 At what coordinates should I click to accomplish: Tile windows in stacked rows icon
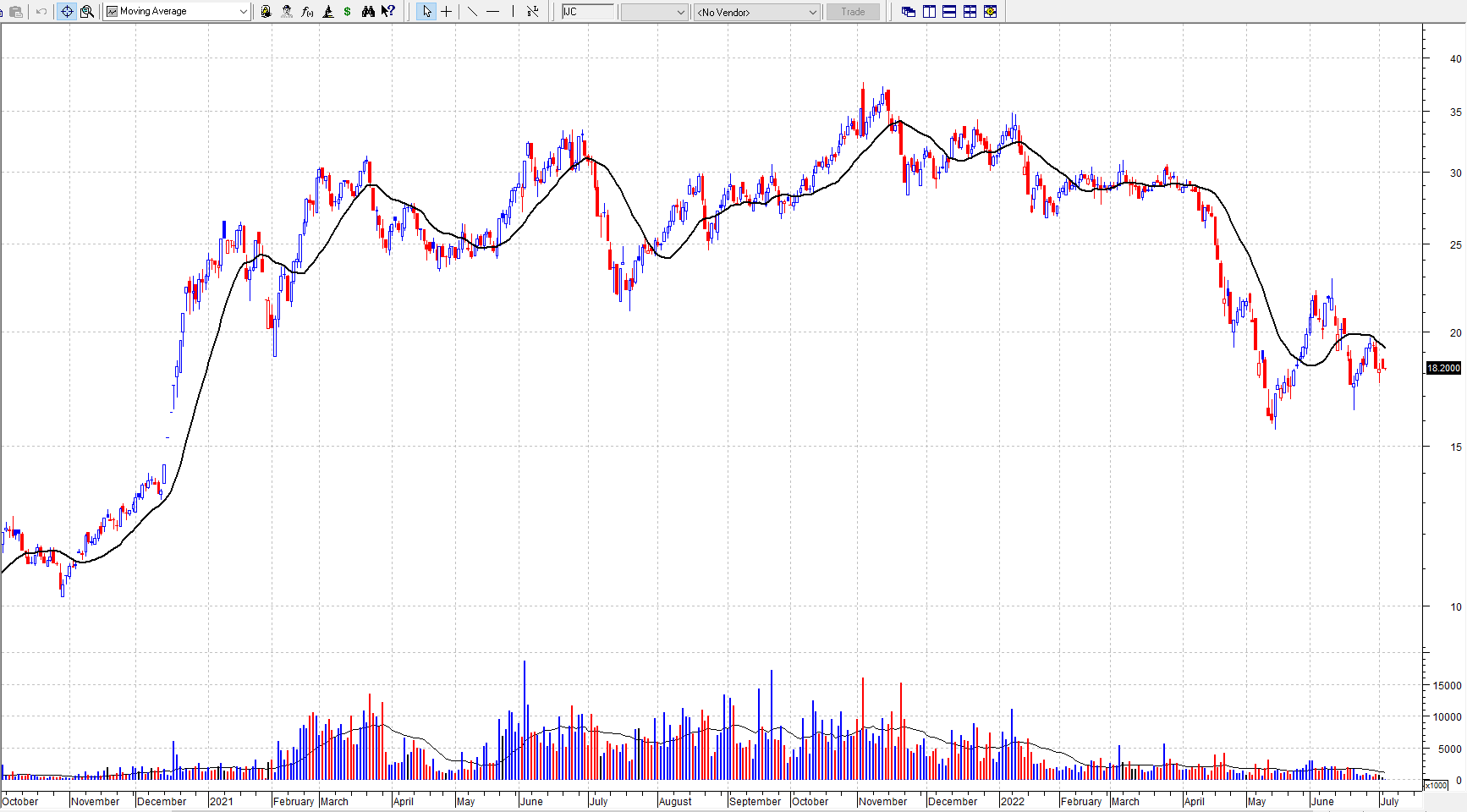[949, 12]
